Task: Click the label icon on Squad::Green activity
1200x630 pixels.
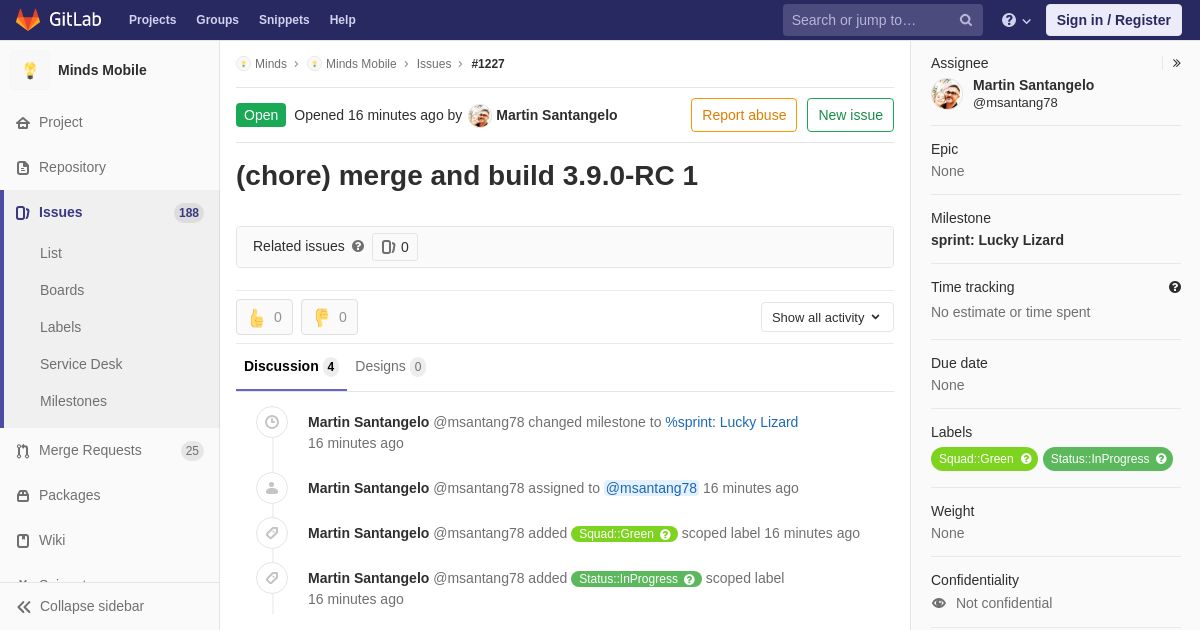Action: [x=272, y=533]
